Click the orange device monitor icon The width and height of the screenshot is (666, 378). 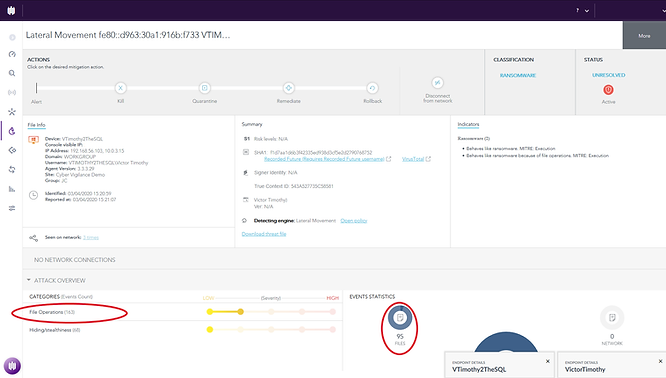coord(34,140)
